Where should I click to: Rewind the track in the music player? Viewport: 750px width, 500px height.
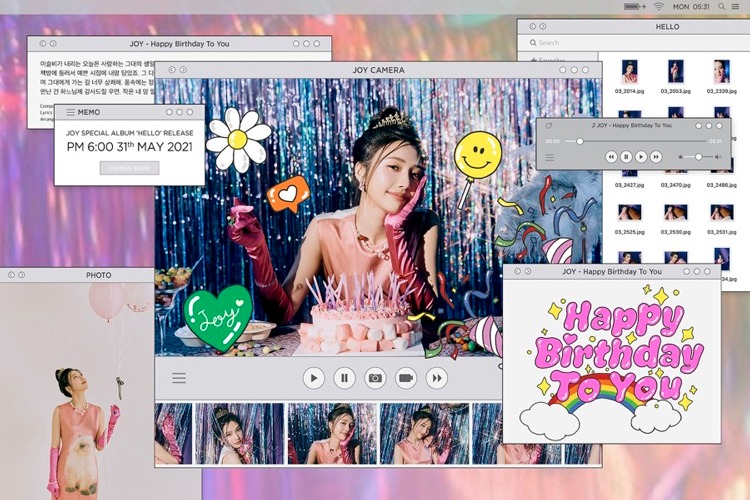(x=611, y=157)
